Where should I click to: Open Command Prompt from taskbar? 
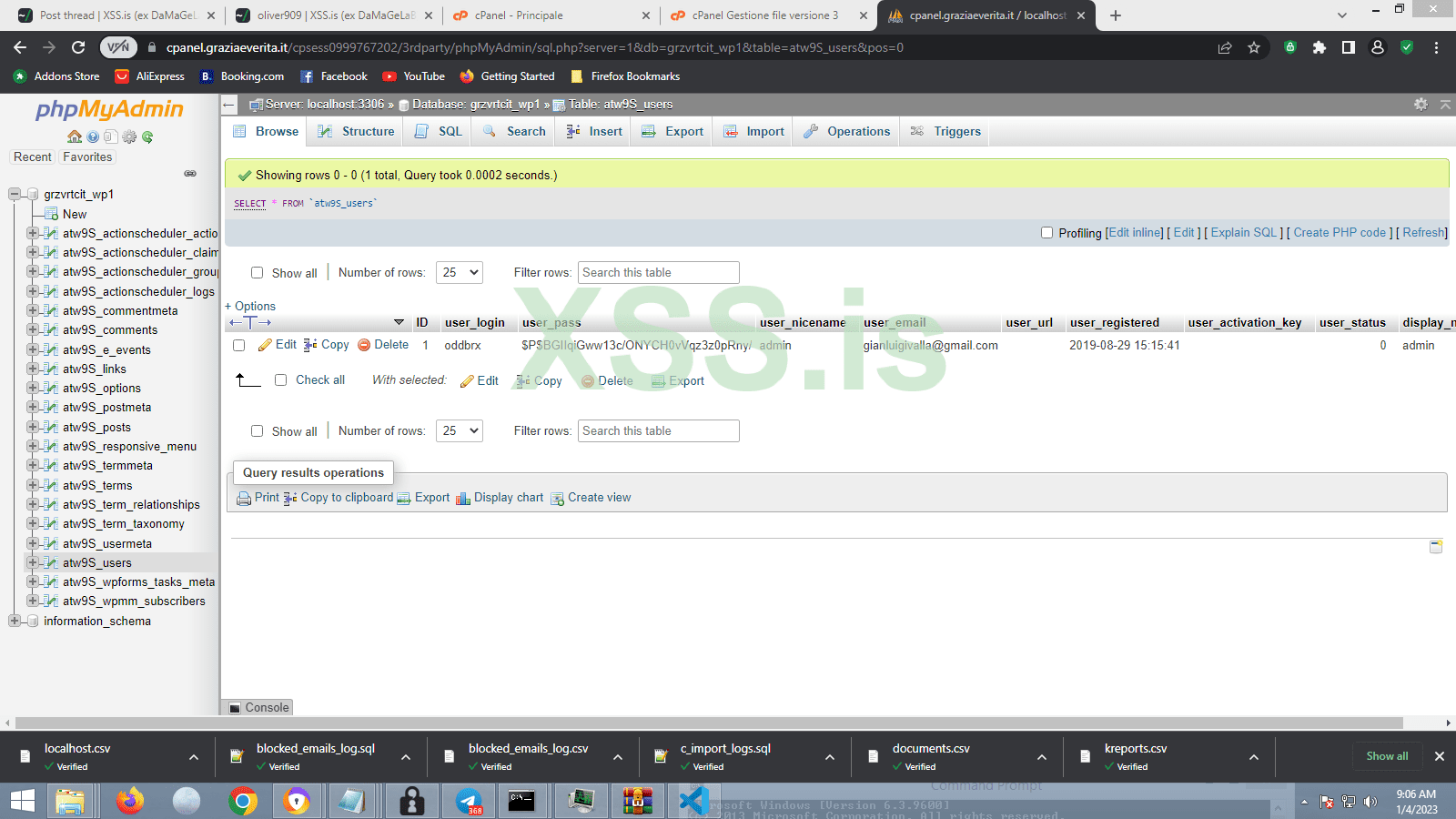[x=521, y=801]
